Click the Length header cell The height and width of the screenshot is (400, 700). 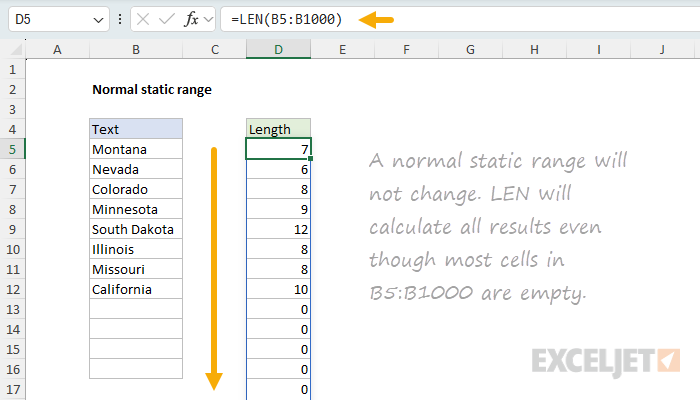[278, 129]
